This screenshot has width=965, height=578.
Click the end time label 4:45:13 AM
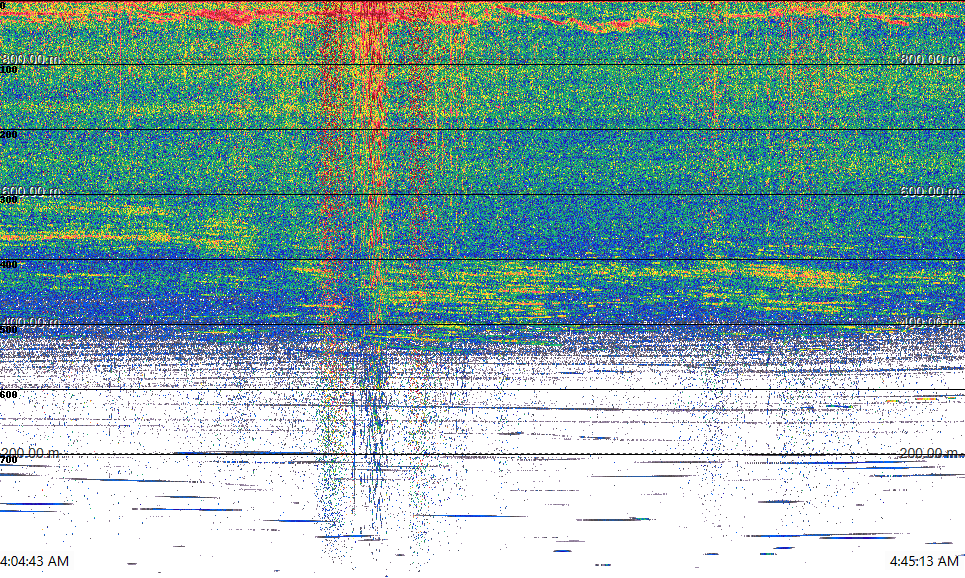click(x=924, y=561)
